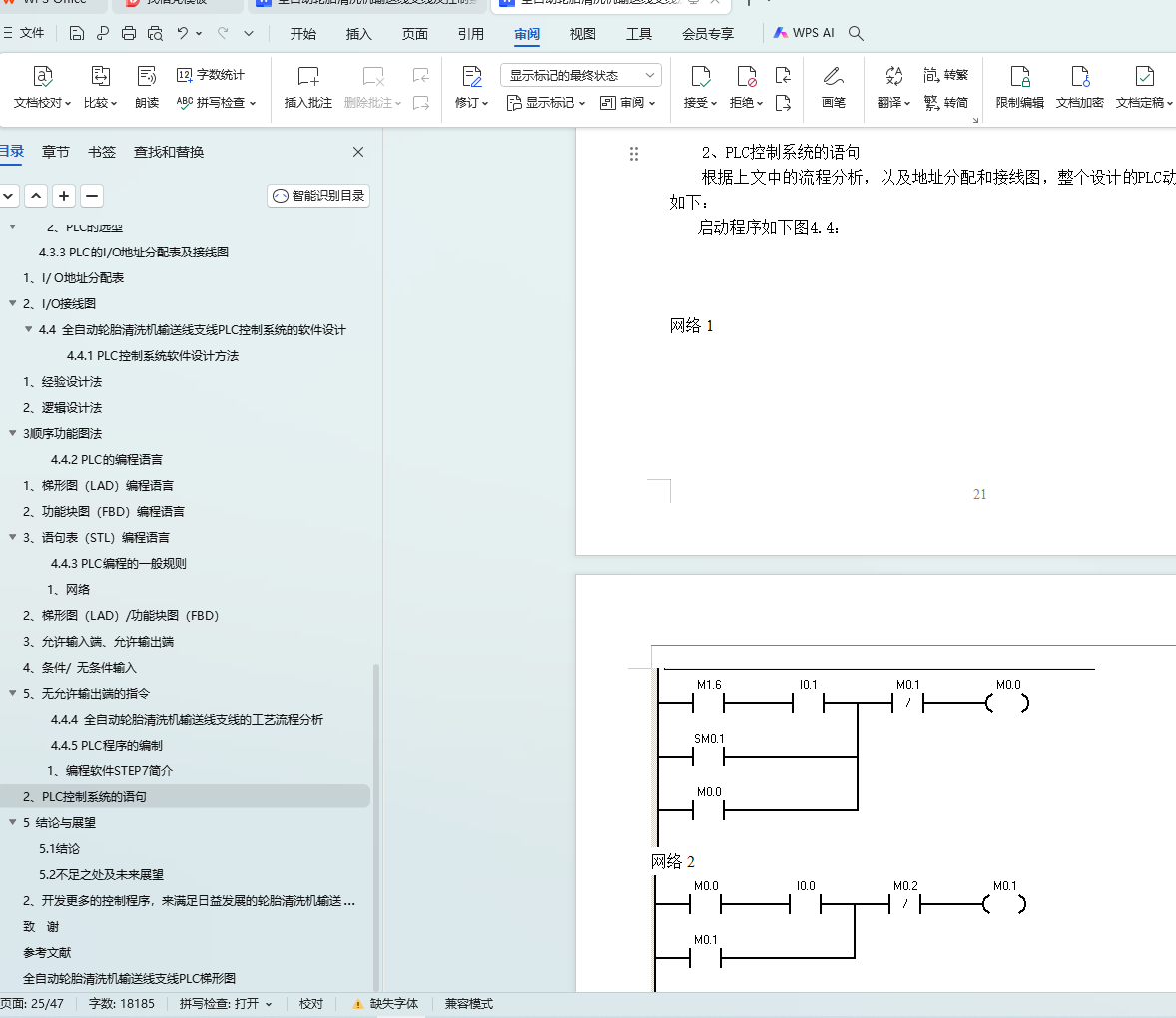Click the Print preview icon
Image resolution: width=1176 pixels, height=1018 pixels.
[156, 33]
